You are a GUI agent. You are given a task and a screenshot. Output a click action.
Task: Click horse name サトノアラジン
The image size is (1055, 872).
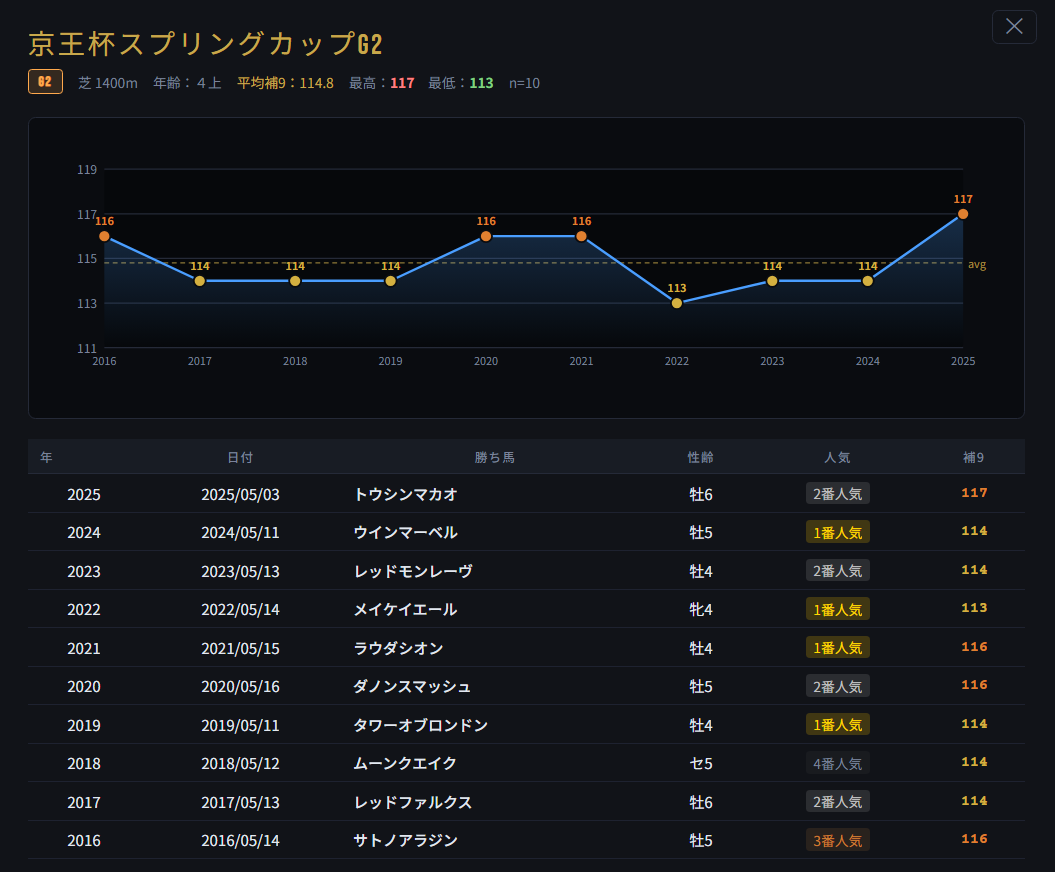[405, 840]
